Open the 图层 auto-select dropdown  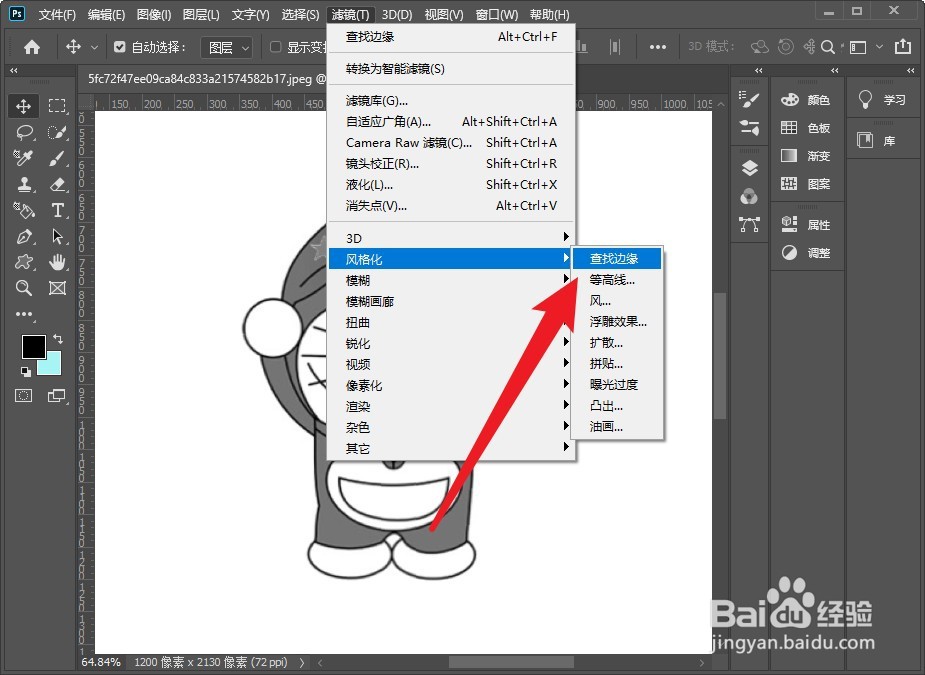[227, 47]
